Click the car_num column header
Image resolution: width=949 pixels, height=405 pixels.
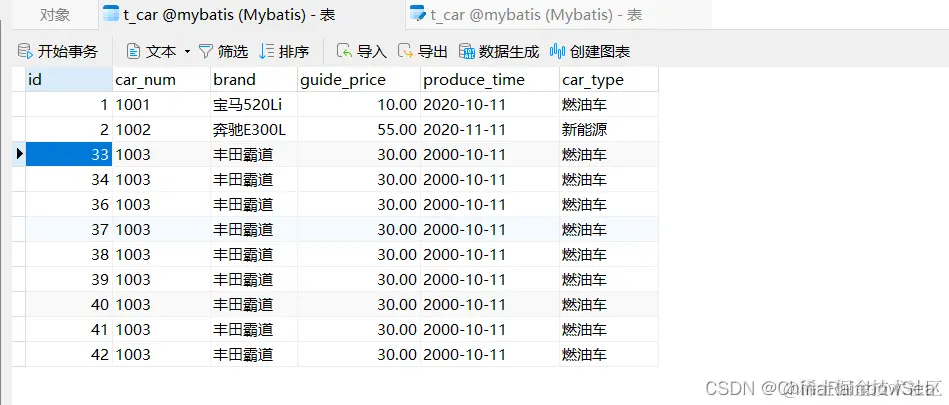point(161,79)
